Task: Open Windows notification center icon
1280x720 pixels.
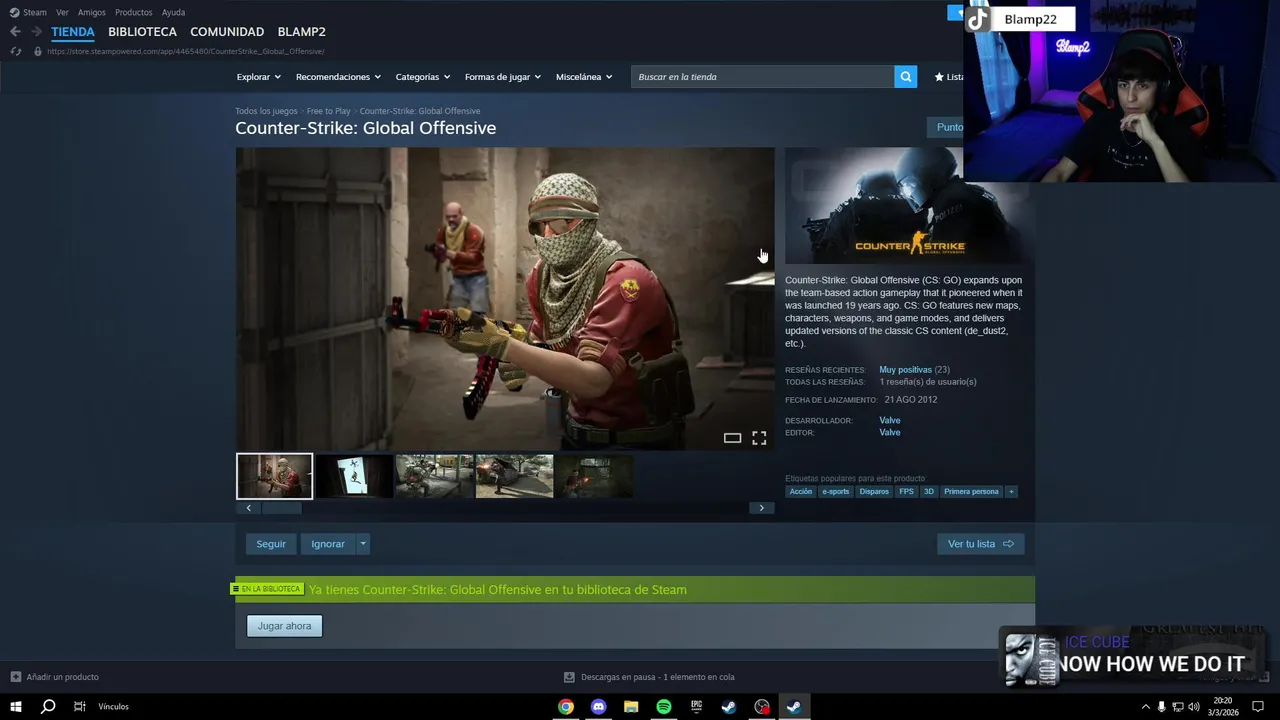Action: point(1258,707)
